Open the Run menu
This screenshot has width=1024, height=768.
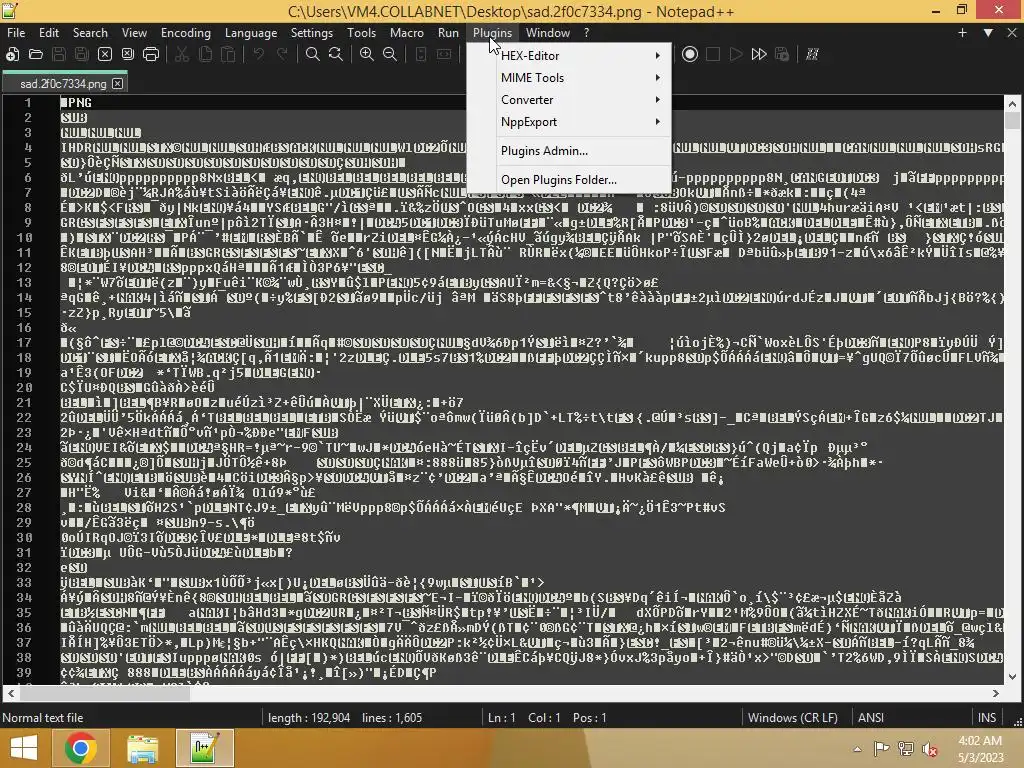448,33
